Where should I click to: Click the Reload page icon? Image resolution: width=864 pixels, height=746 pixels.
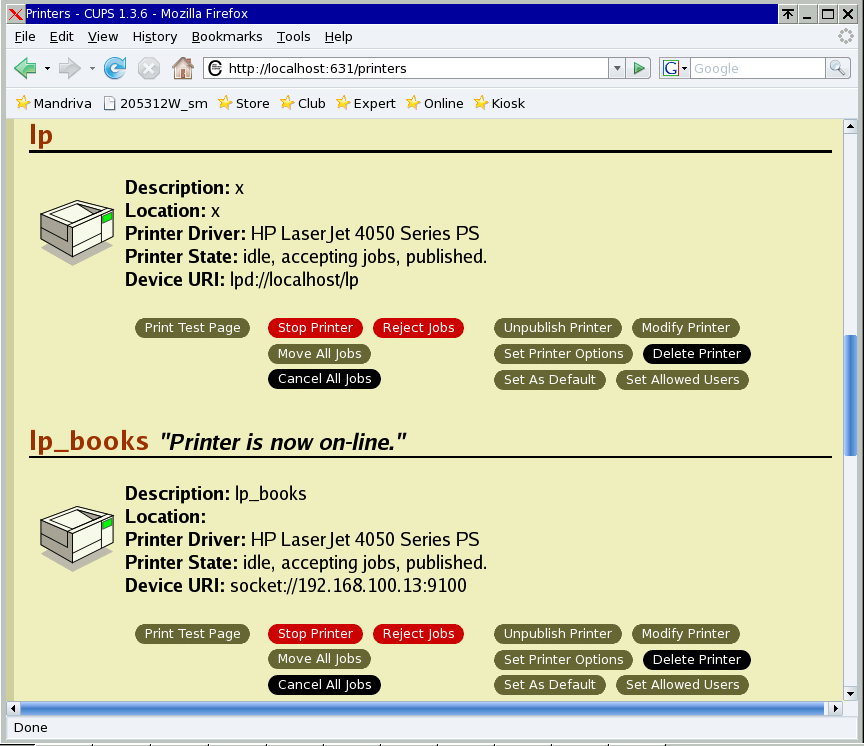click(x=115, y=68)
